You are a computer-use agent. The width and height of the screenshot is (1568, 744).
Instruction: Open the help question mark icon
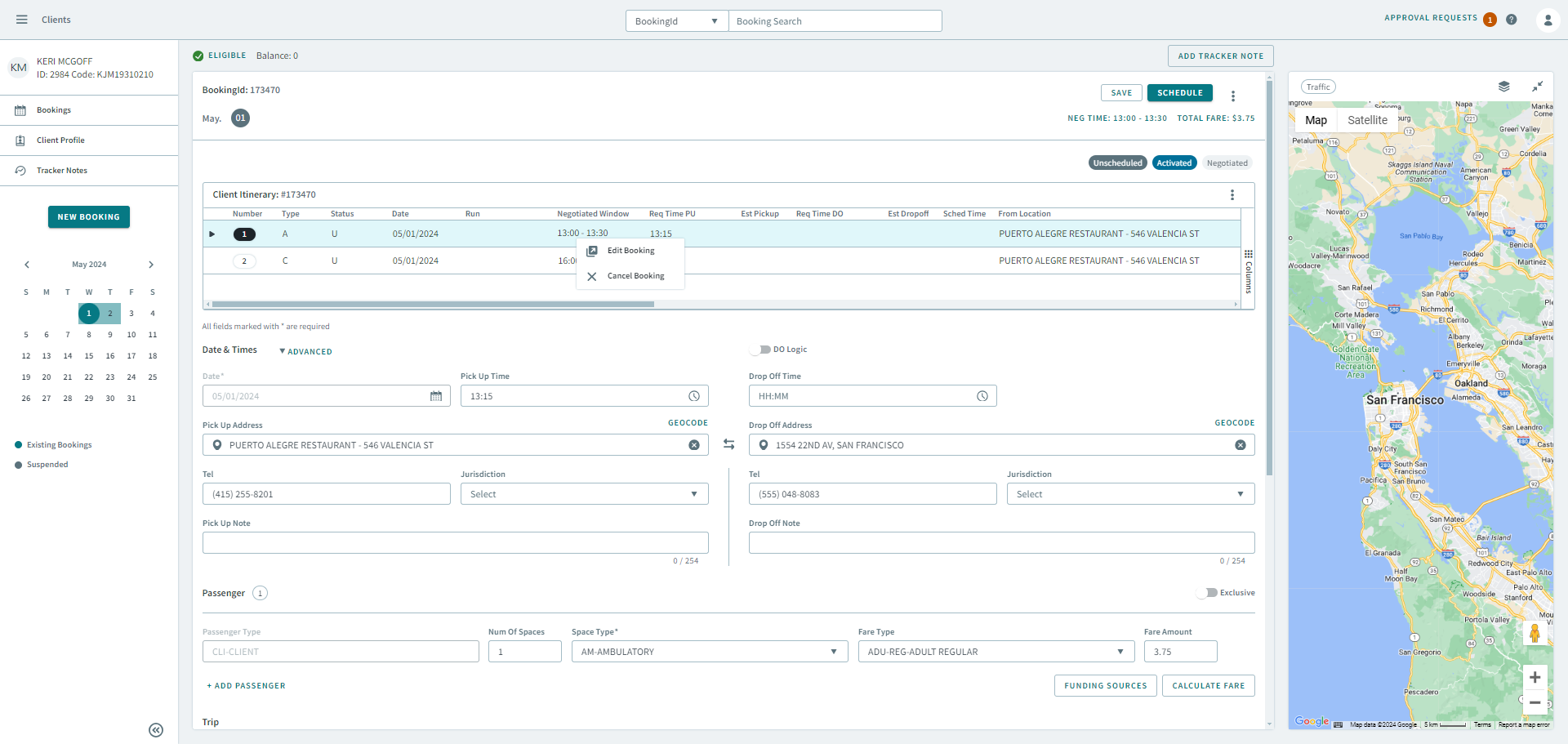tap(1512, 20)
